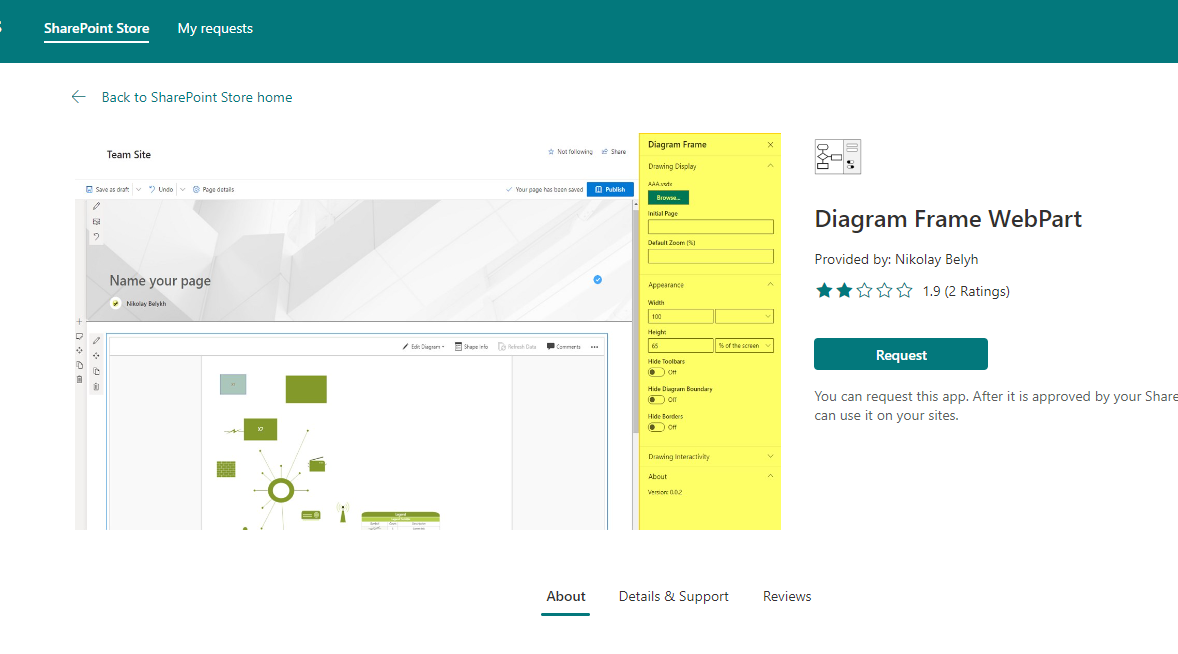Go to the SharePoint Store tab
Viewport: 1178px width, 654px height.
pyautogui.click(x=96, y=29)
